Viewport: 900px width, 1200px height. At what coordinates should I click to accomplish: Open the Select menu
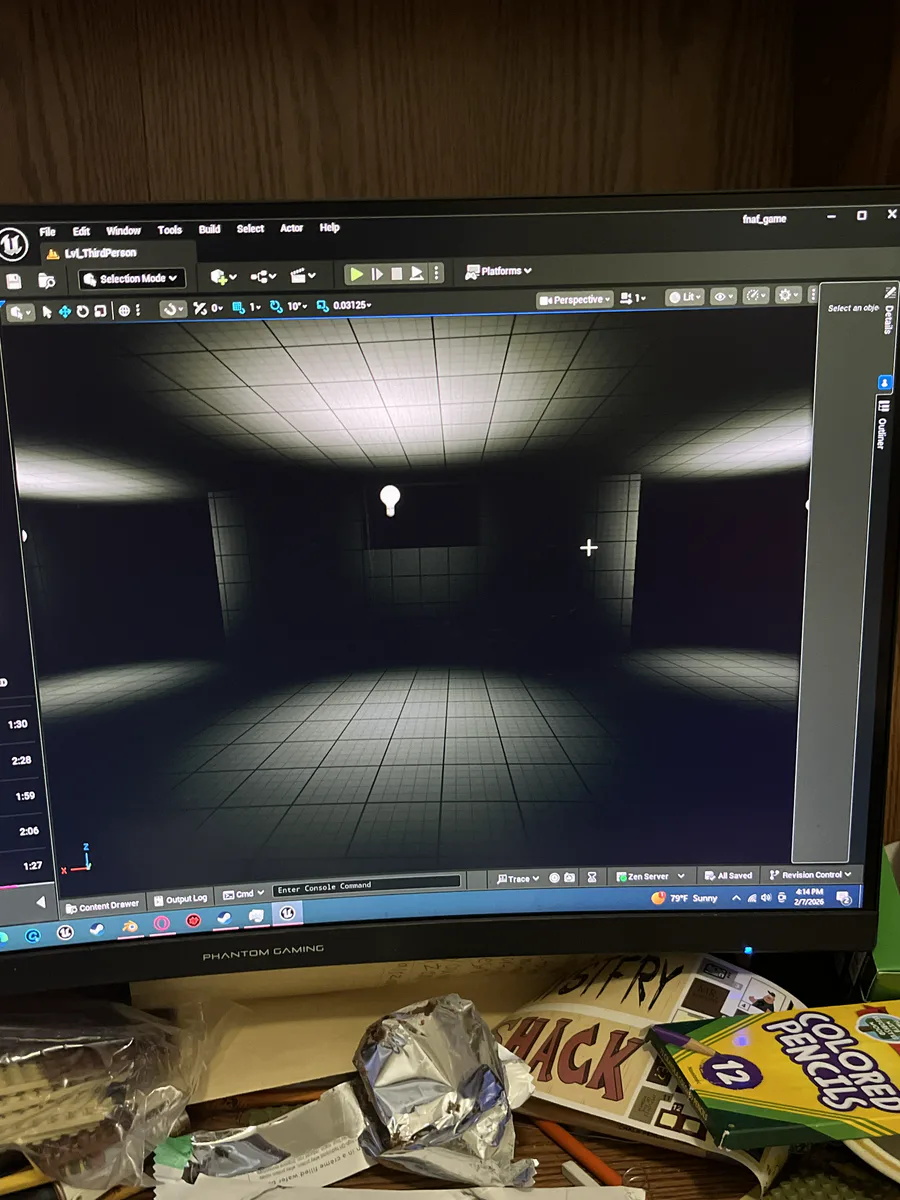tap(250, 229)
